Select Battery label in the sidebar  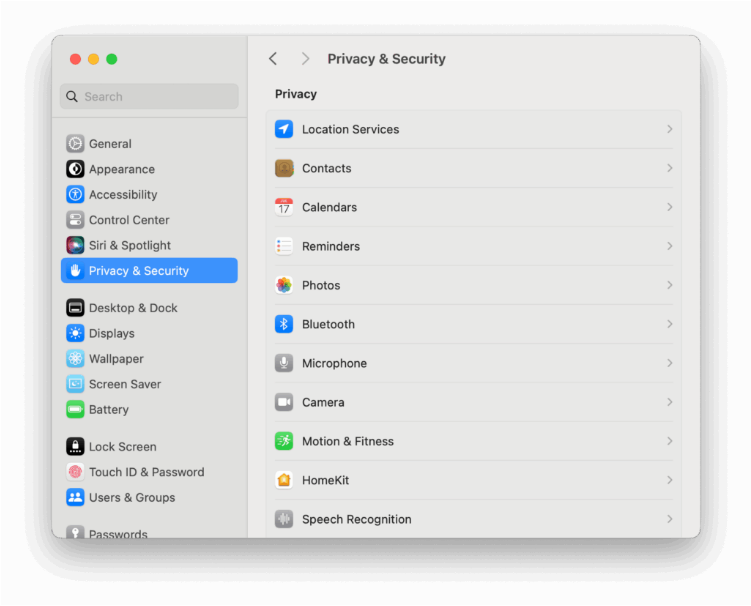point(109,410)
